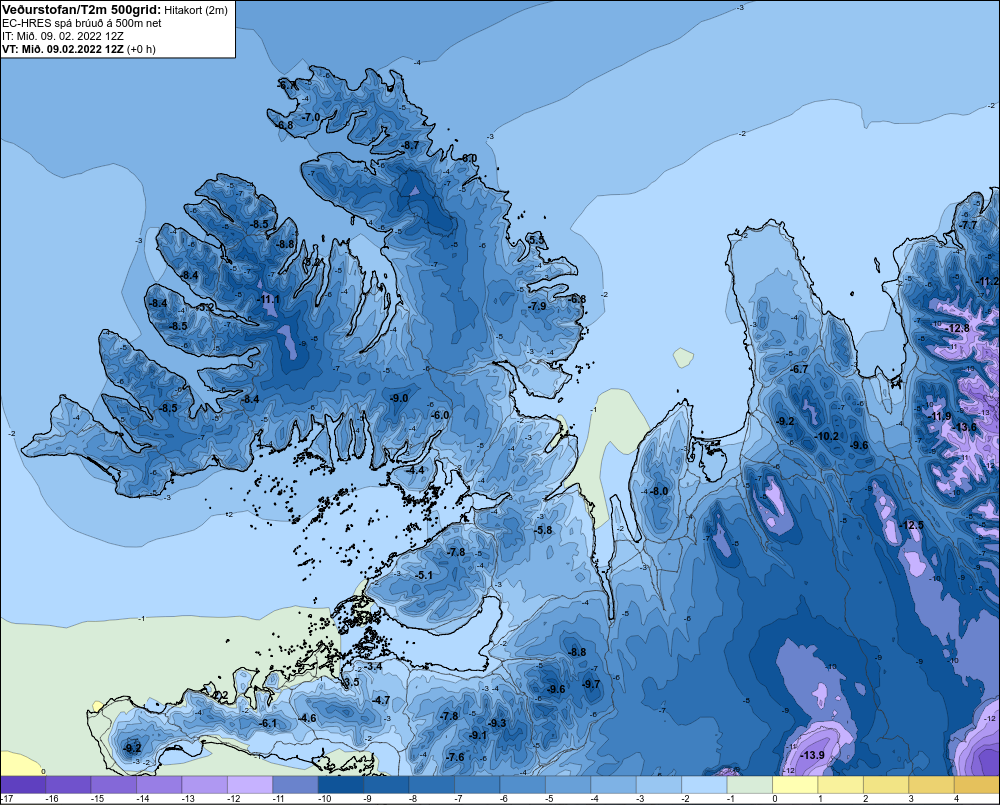The width and height of the screenshot is (1000, 805).
Task: Click the -4.6 temperature label
Action: coord(307,718)
